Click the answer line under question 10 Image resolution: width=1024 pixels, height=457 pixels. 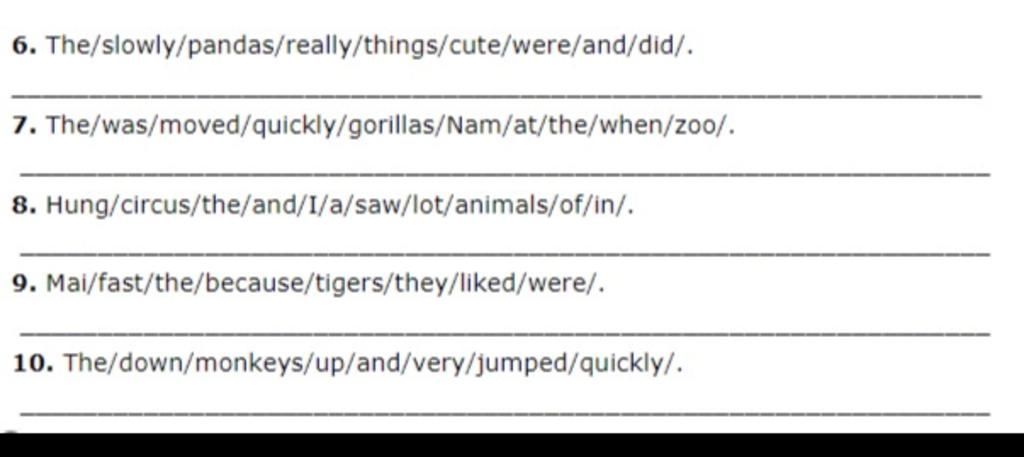[505, 413]
